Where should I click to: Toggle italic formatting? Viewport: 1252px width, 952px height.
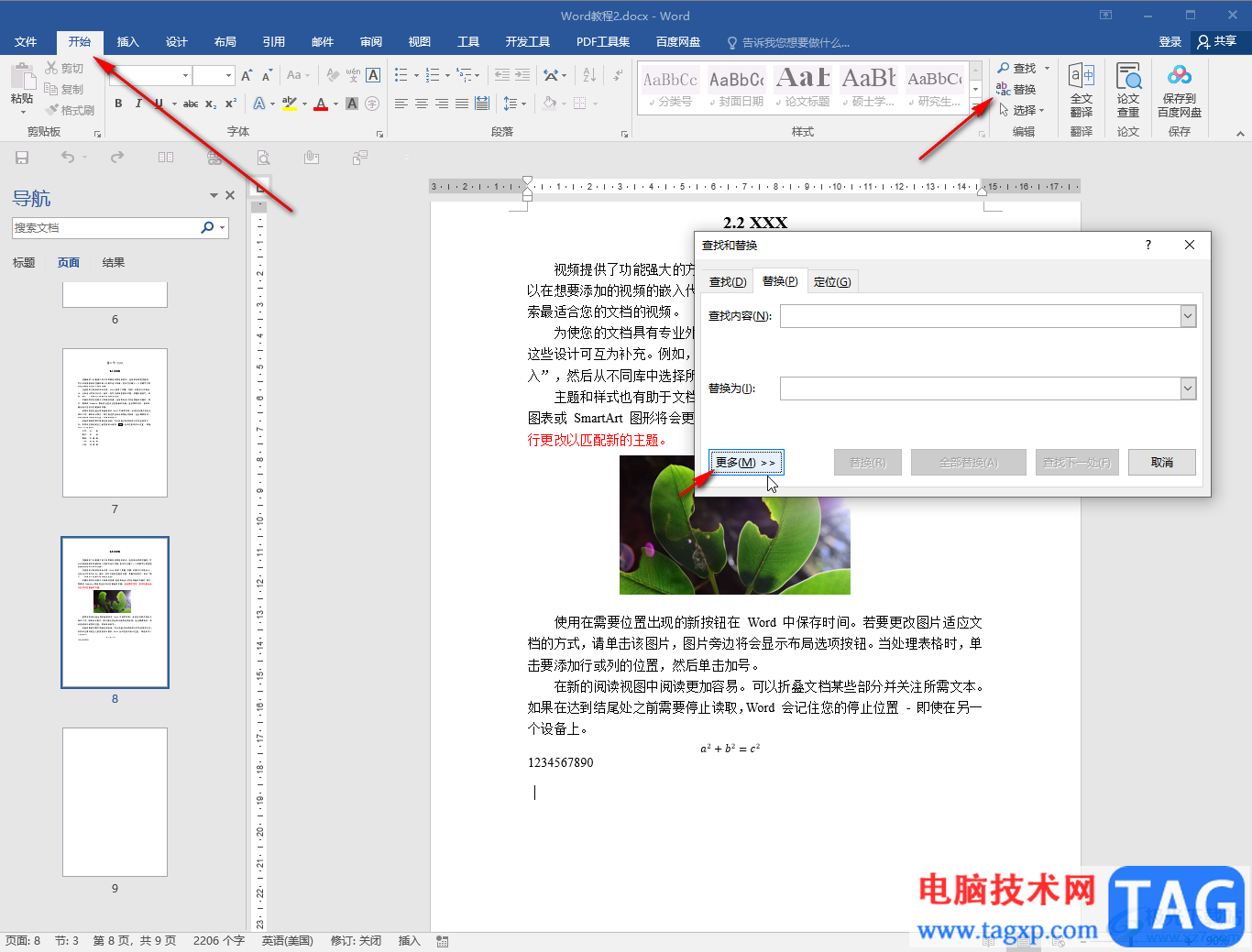138,104
